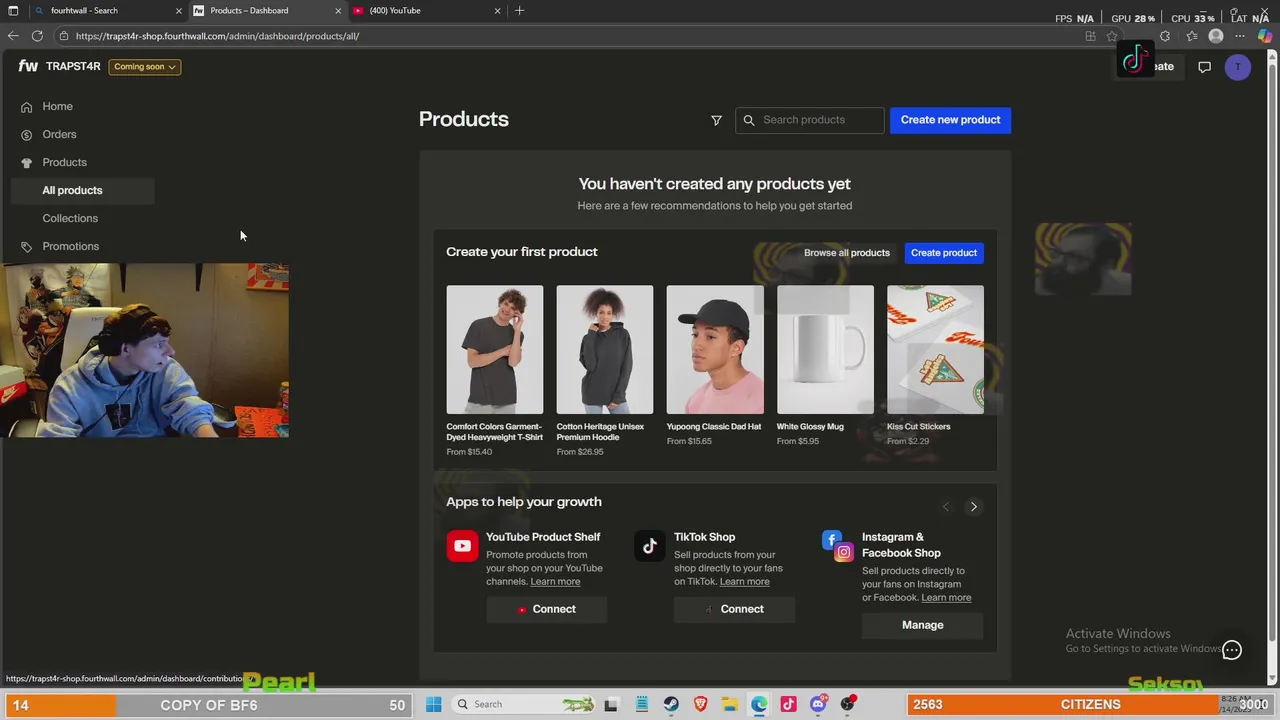The image size is (1280, 720).
Task: Show the next apps with the right chevron
Action: coord(973,507)
